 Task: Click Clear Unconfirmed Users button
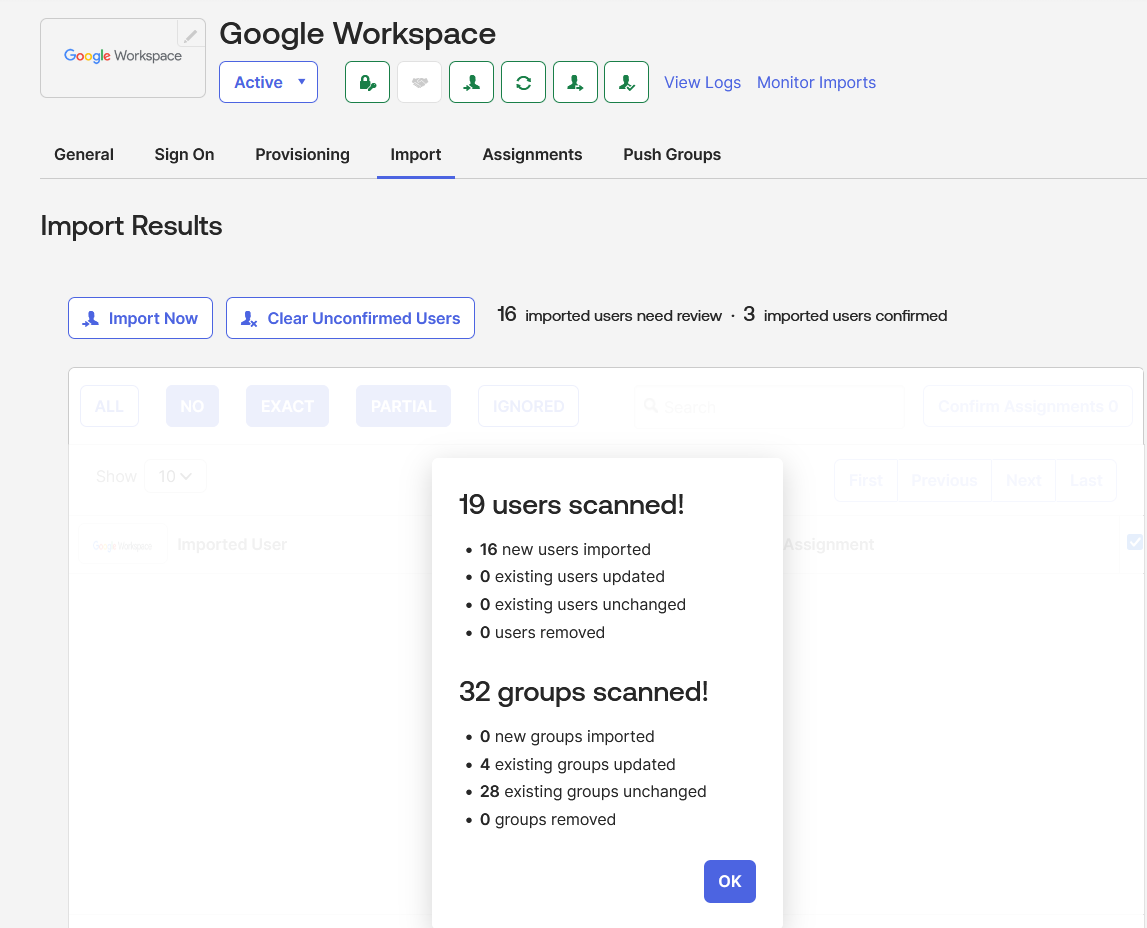pyautogui.click(x=350, y=318)
